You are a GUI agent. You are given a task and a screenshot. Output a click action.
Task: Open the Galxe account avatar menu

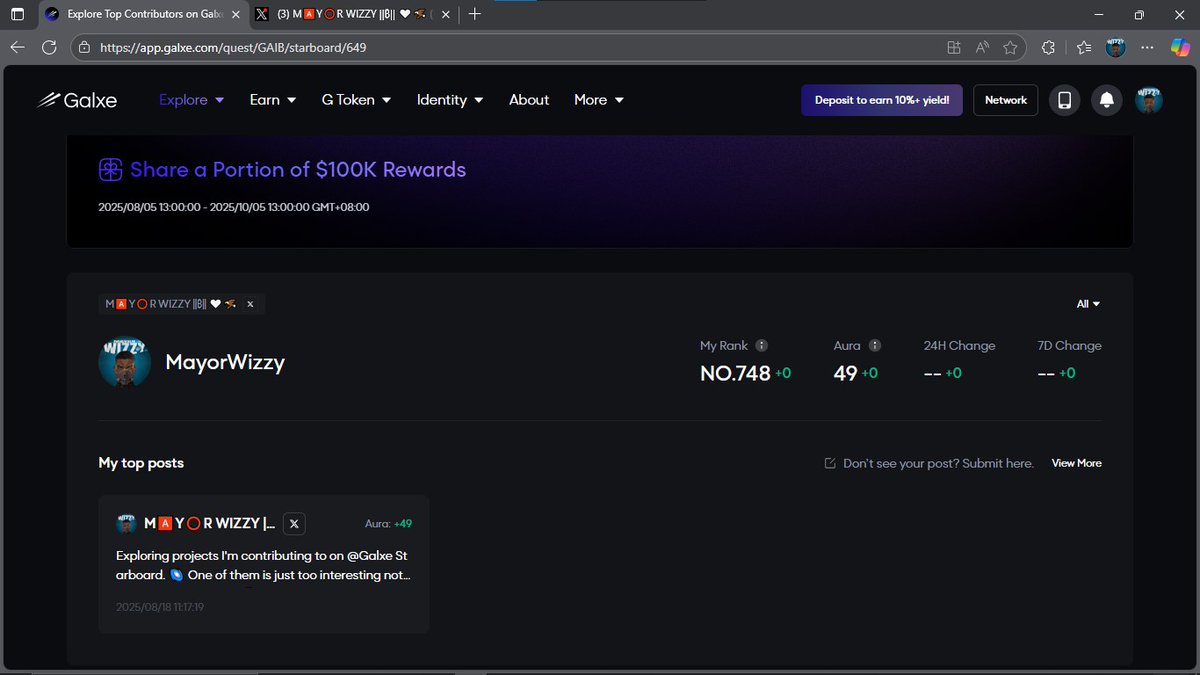(x=1149, y=100)
